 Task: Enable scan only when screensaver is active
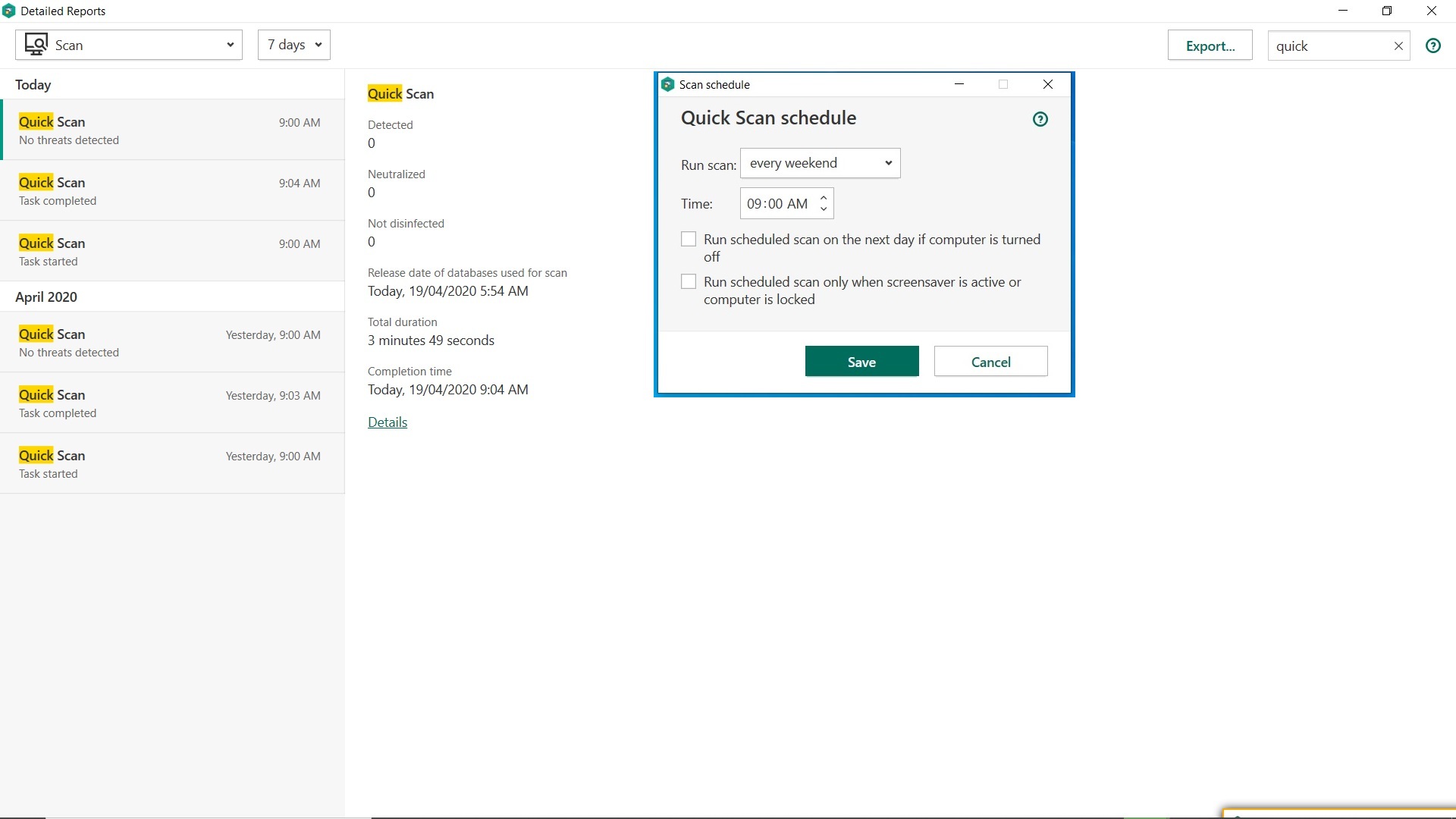(689, 282)
